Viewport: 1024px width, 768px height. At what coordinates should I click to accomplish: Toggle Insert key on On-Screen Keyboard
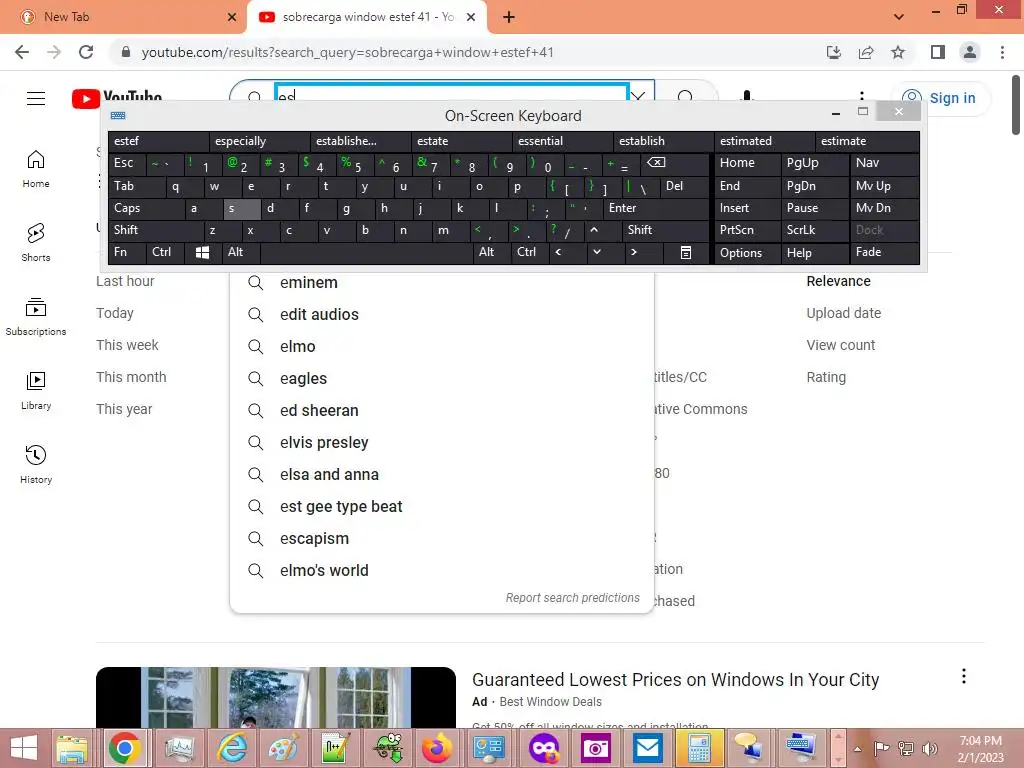coord(747,208)
